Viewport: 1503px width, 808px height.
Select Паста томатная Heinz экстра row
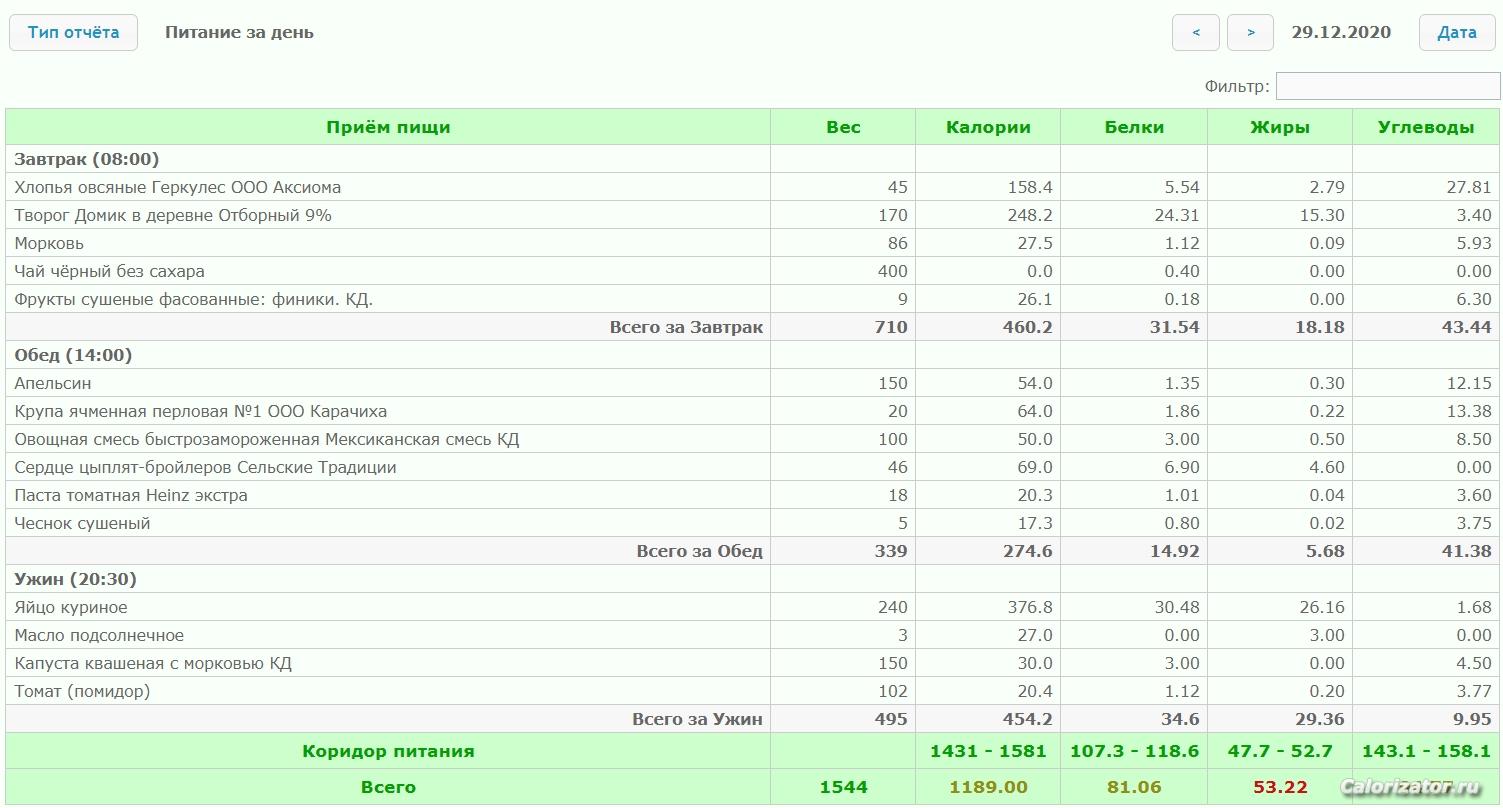tap(752, 495)
